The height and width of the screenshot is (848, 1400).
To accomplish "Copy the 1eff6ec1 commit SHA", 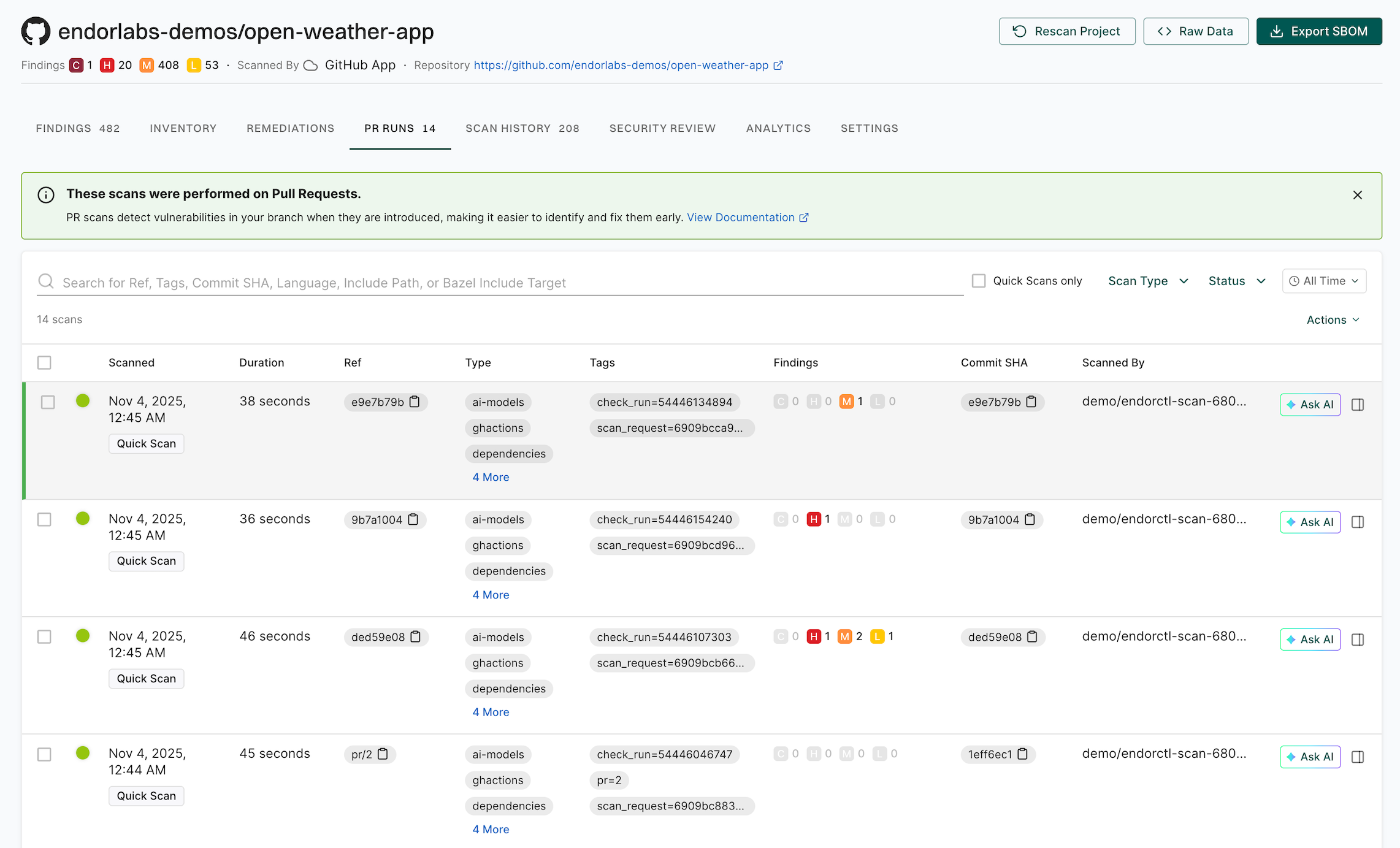I will click(x=1023, y=754).
